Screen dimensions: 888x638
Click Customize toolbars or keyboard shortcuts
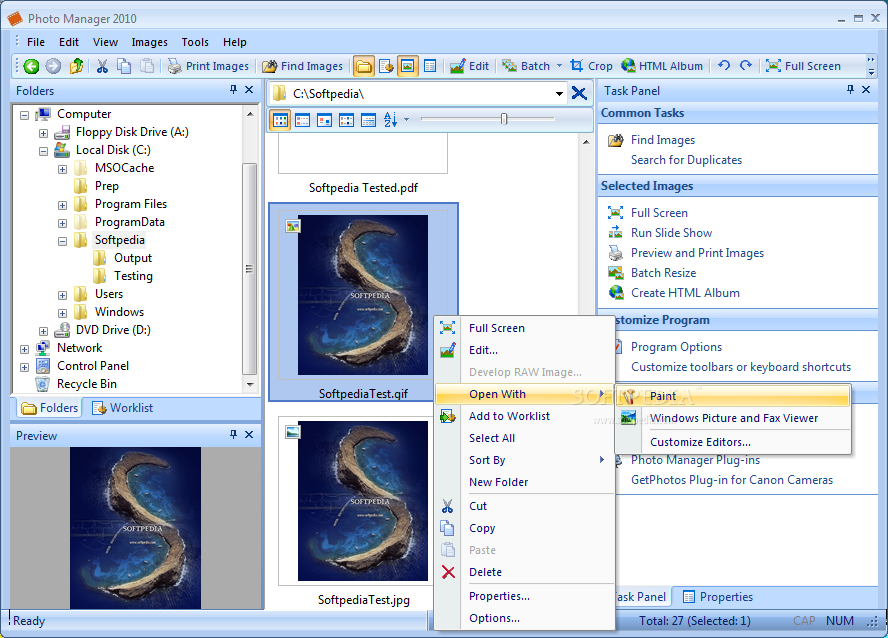pos(741,367)
